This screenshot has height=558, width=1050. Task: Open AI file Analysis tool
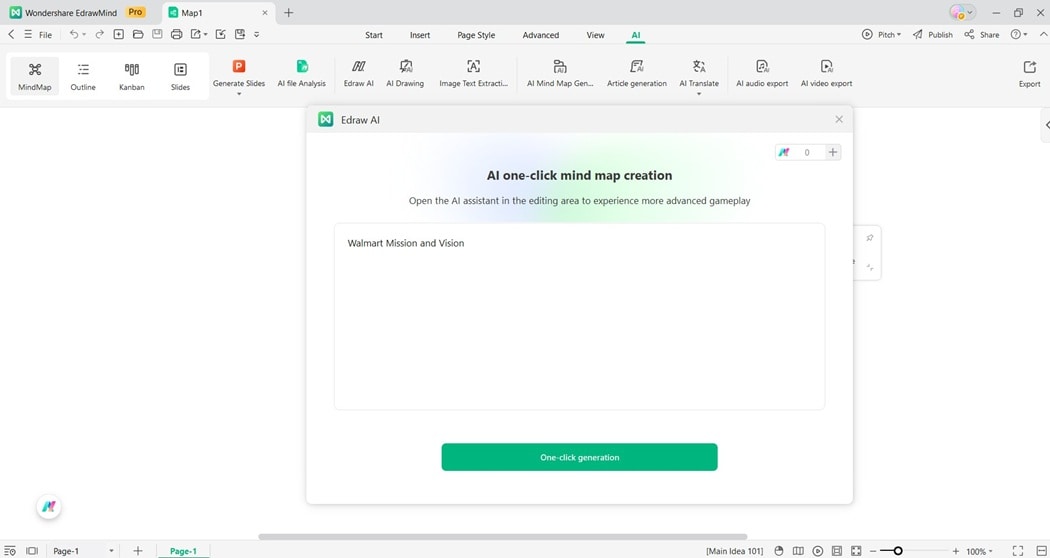[x=302, y=74]
